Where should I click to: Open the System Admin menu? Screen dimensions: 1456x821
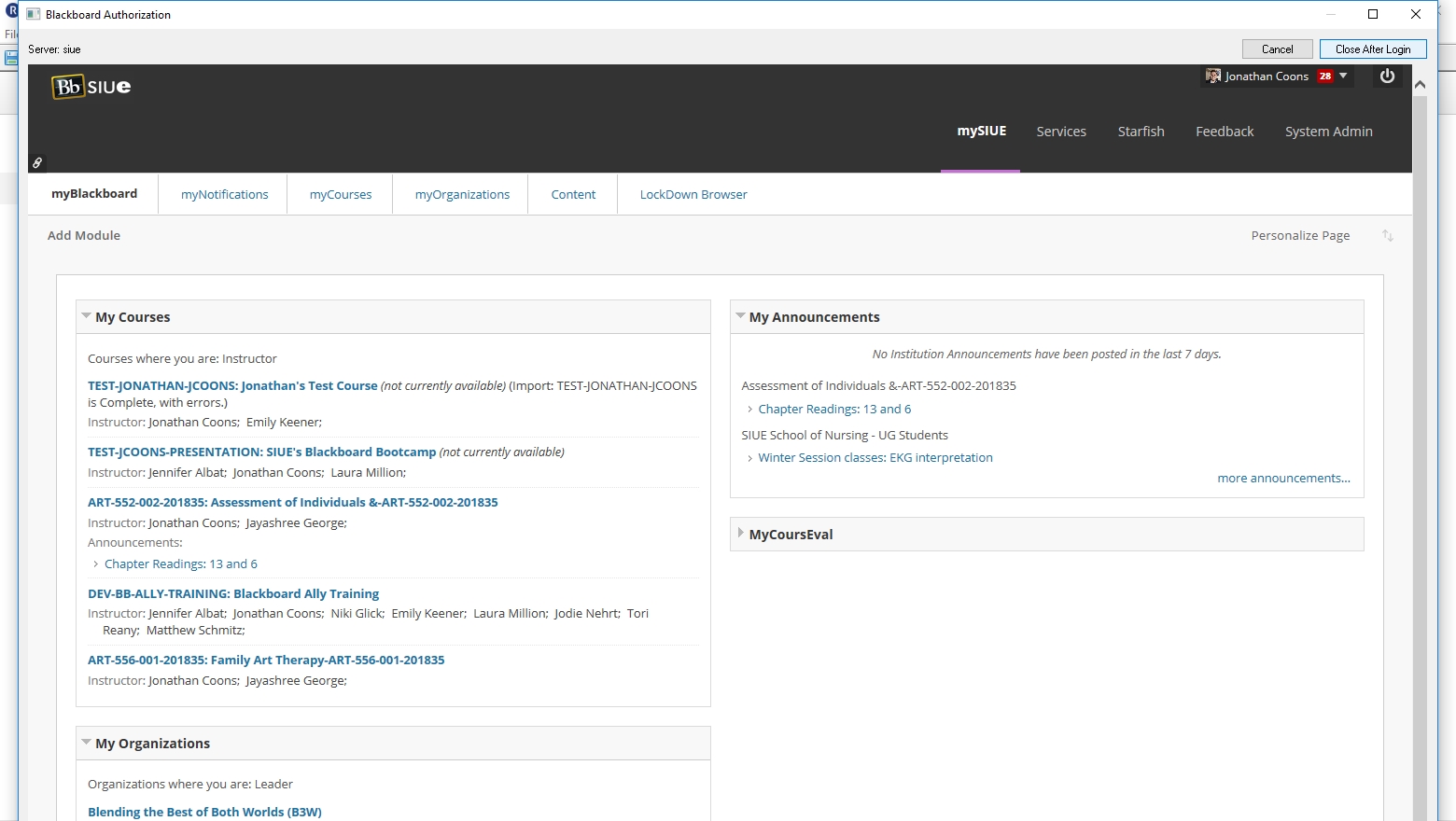pyautogui.click(x=1328, y=132)
